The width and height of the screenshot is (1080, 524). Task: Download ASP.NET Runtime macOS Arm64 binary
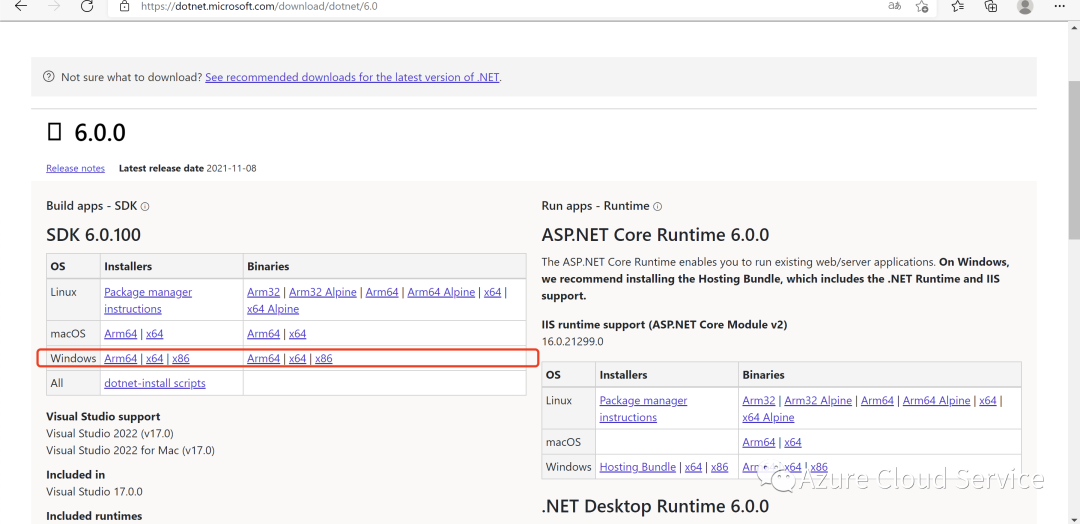coord(759,442)
